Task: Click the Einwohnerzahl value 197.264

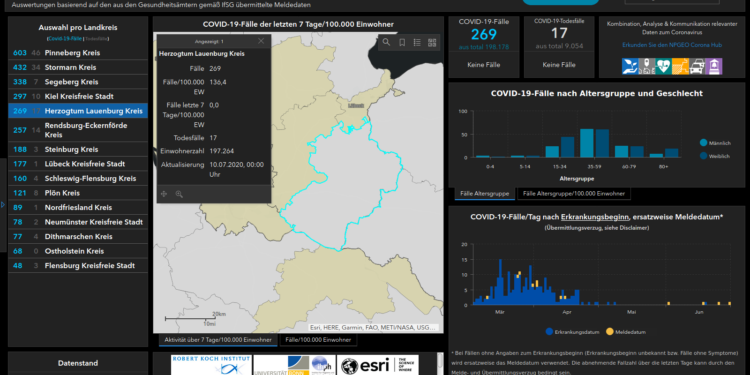Action: point(222,151)
